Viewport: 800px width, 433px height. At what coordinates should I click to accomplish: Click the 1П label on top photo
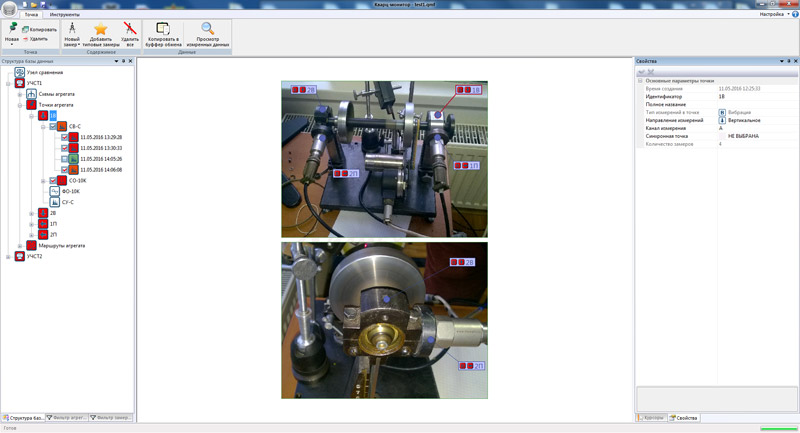coord(467,166)
